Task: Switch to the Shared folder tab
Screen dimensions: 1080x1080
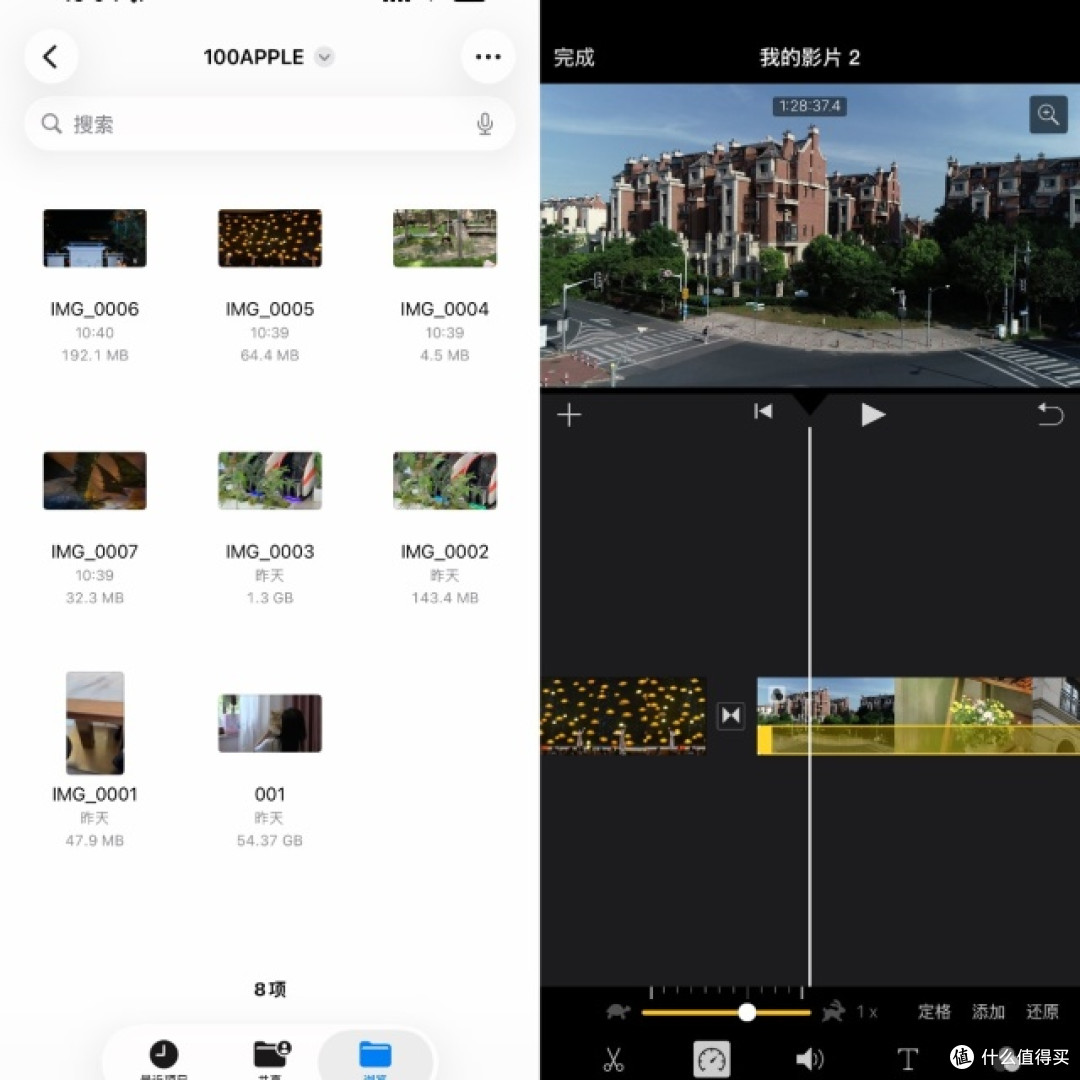Action: click(271, 1056)
